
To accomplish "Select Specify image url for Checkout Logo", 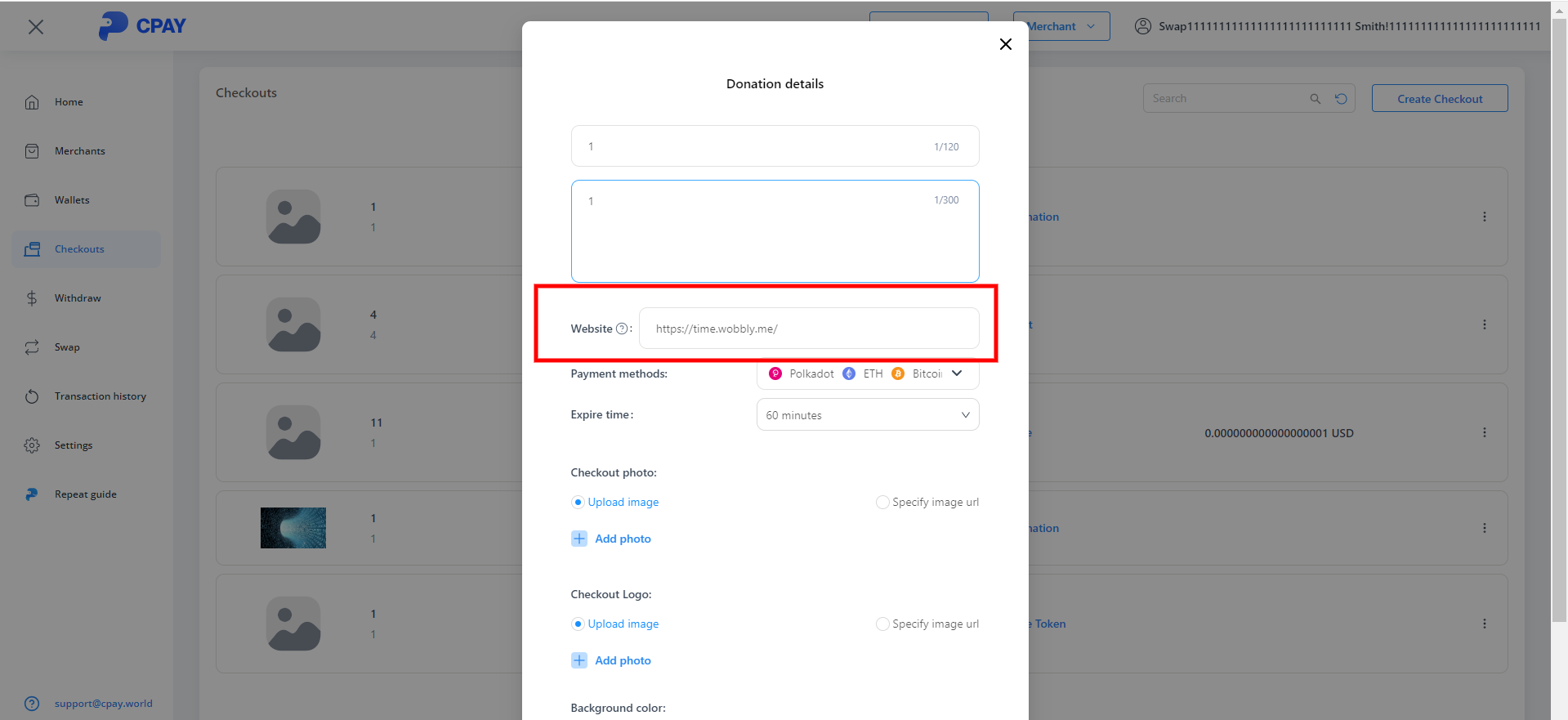I will tap(882, 624).
